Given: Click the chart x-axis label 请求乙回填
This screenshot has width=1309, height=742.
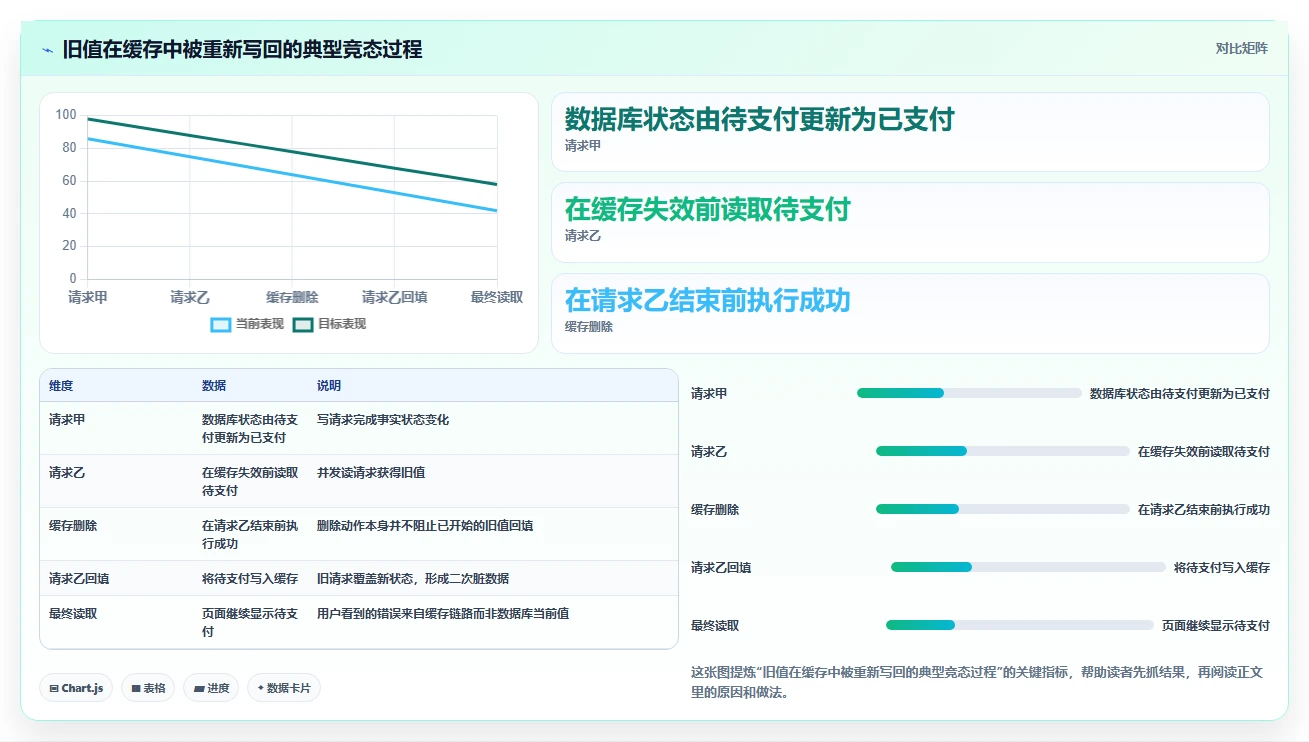Looking at the screenshot, I should (x=395, y=297).
